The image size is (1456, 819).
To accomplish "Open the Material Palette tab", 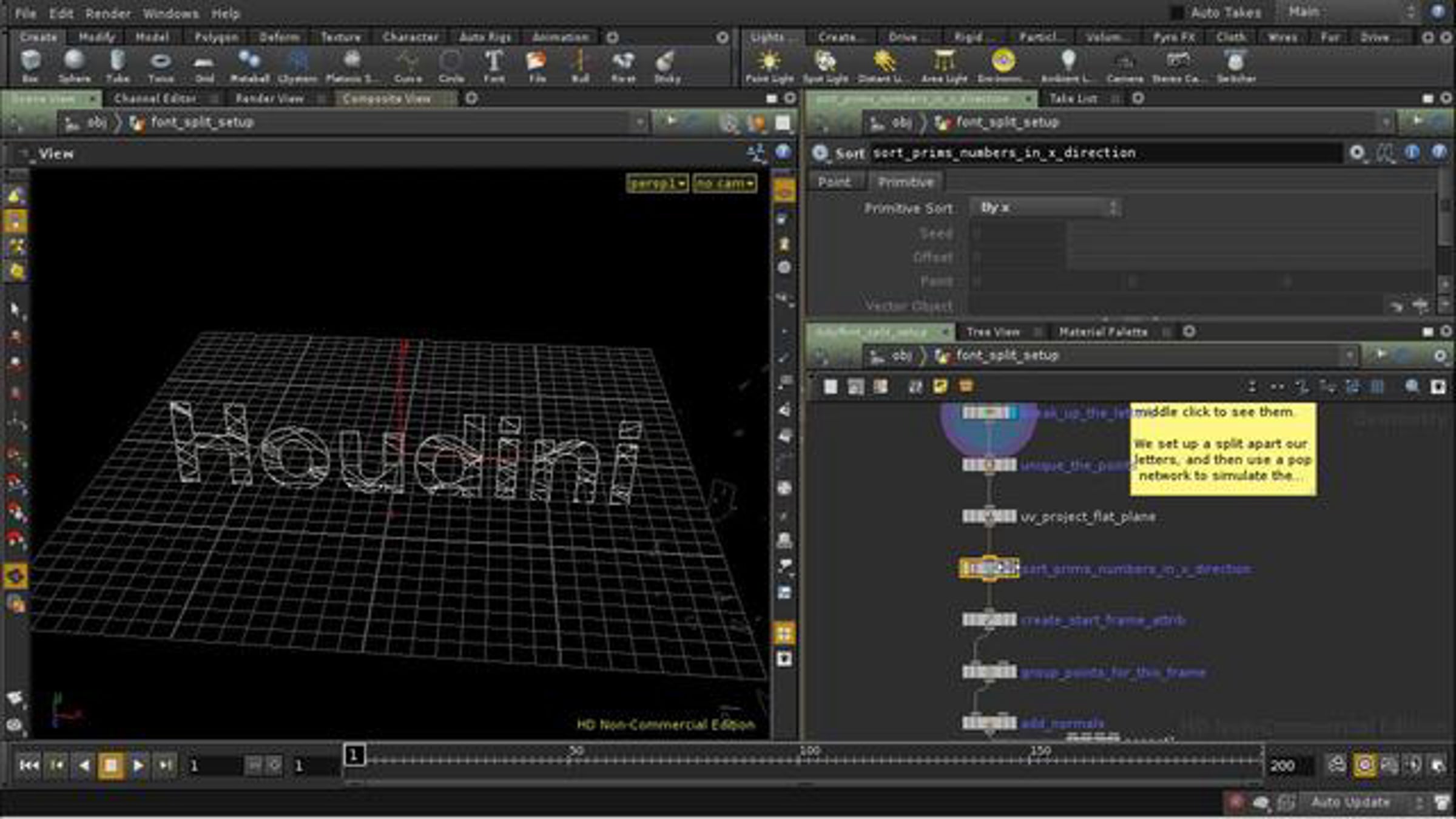I will pyautogui.click(x=1103, y=332).
